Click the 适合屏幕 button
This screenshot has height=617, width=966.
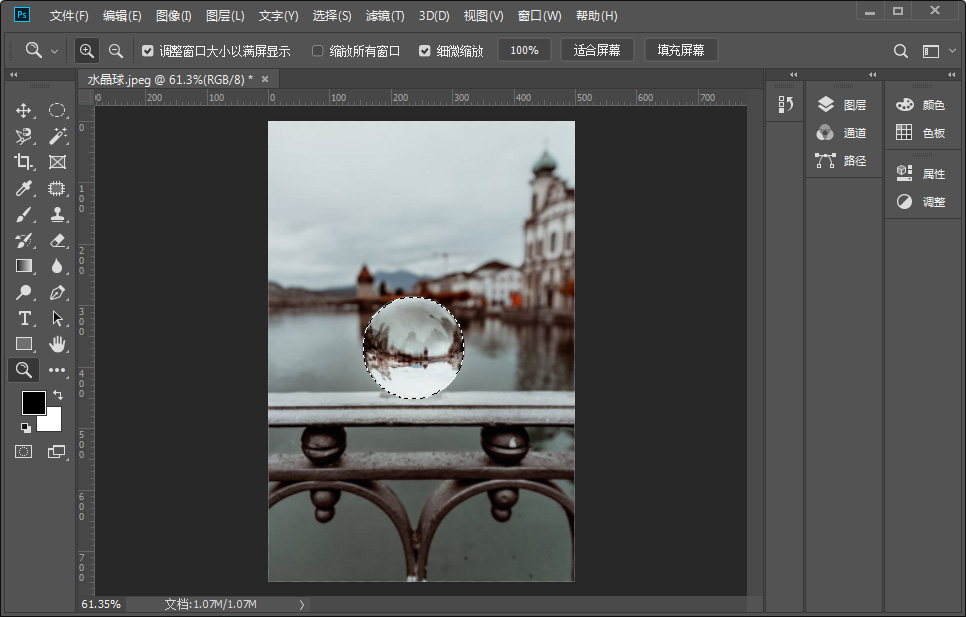point(597,50)
